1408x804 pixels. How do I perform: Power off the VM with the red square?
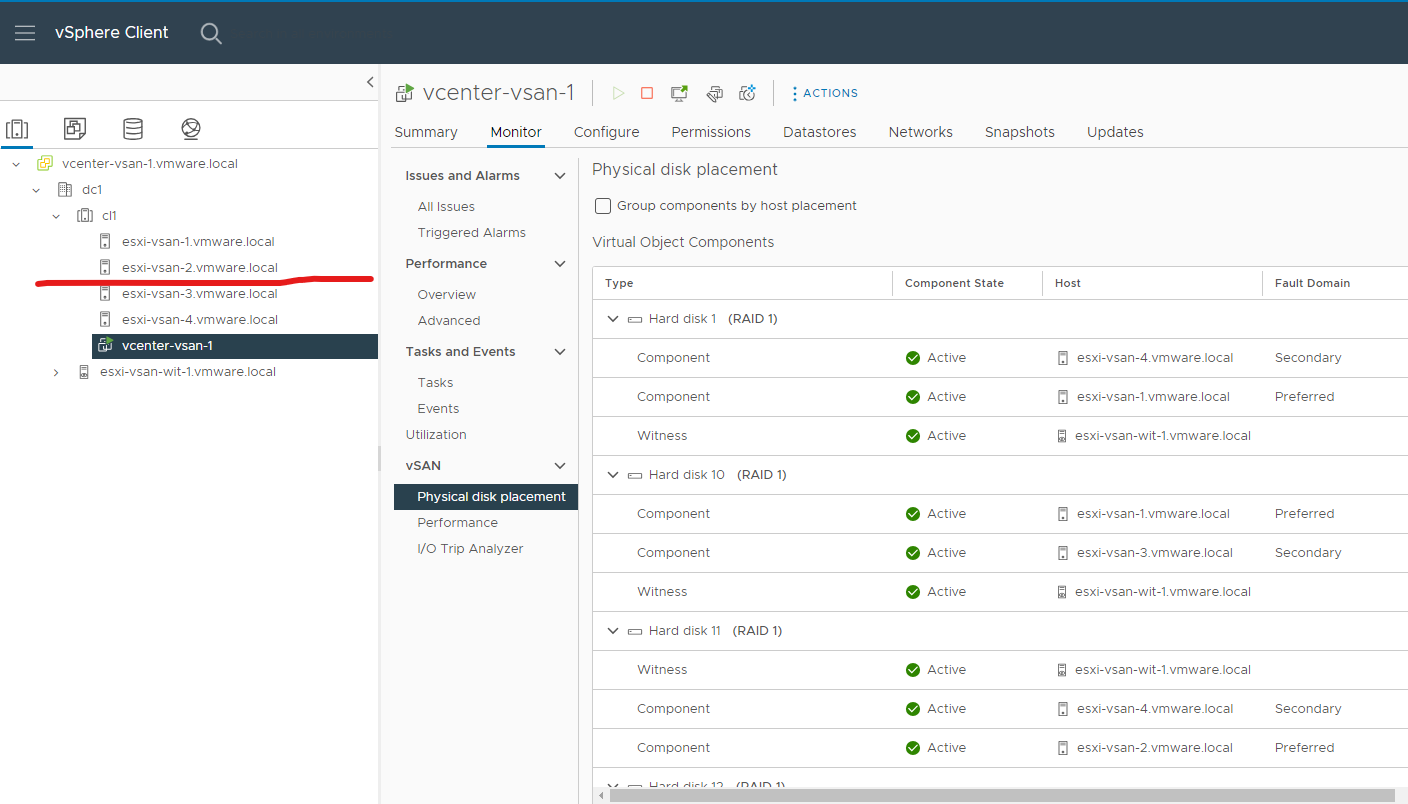(x=647, y=93)
